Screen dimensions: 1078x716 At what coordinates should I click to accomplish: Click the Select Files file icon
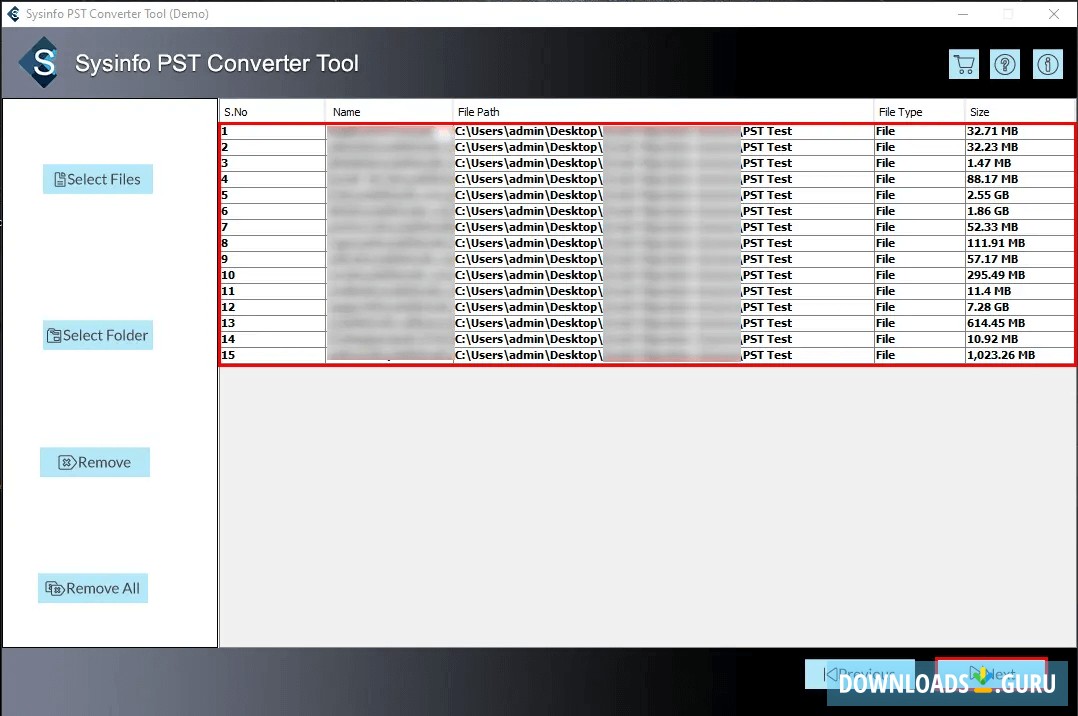(58, 179)
